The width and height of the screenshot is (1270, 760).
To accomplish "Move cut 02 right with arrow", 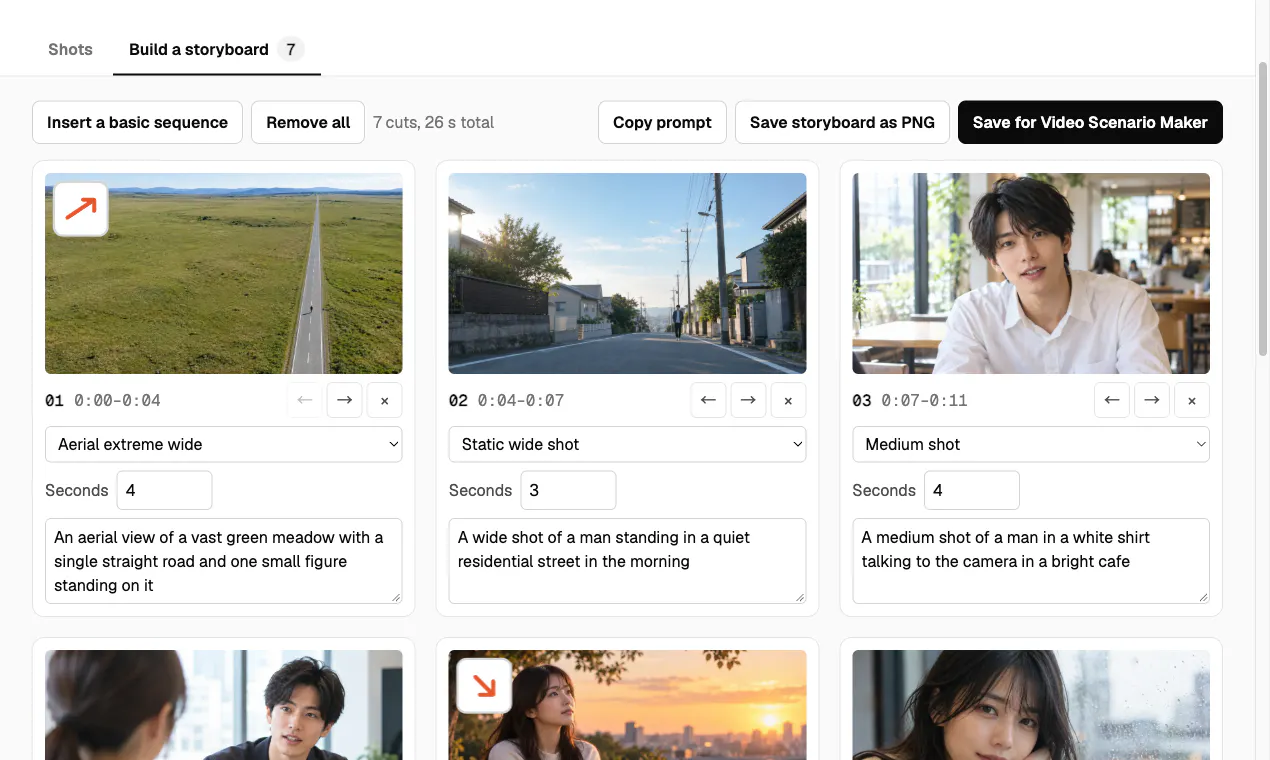I will click(748, 400).
